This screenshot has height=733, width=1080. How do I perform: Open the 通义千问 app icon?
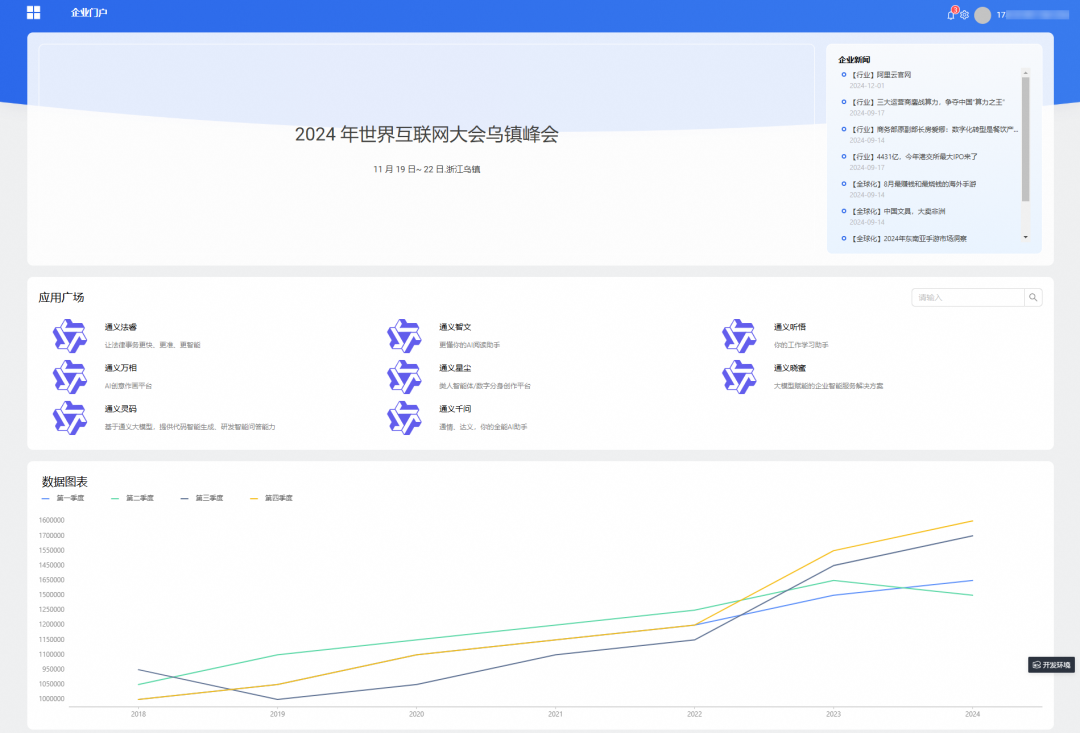pyautogui.click(x=404, y=417)
